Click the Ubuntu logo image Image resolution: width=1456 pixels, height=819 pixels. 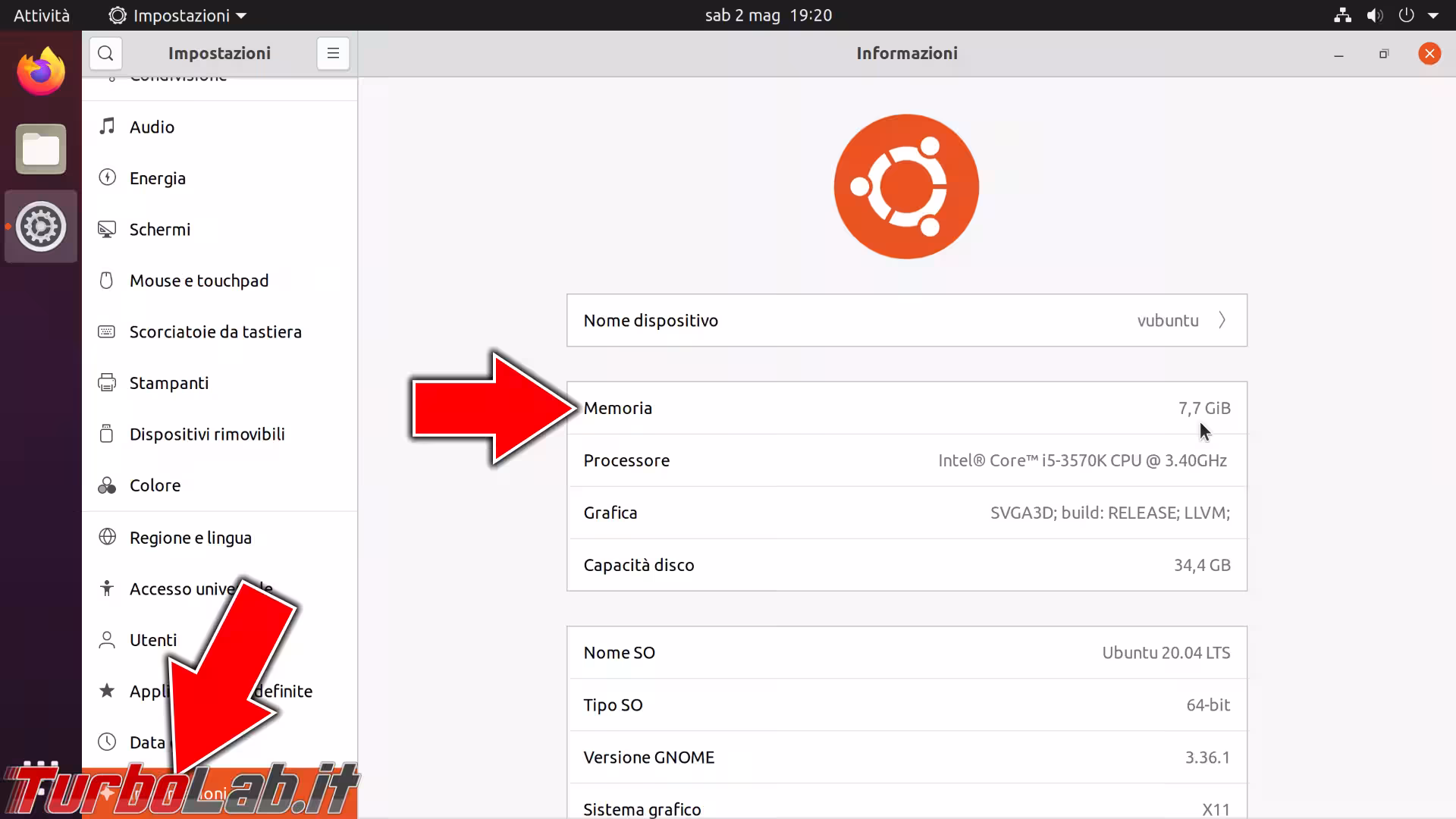[906, 187]
